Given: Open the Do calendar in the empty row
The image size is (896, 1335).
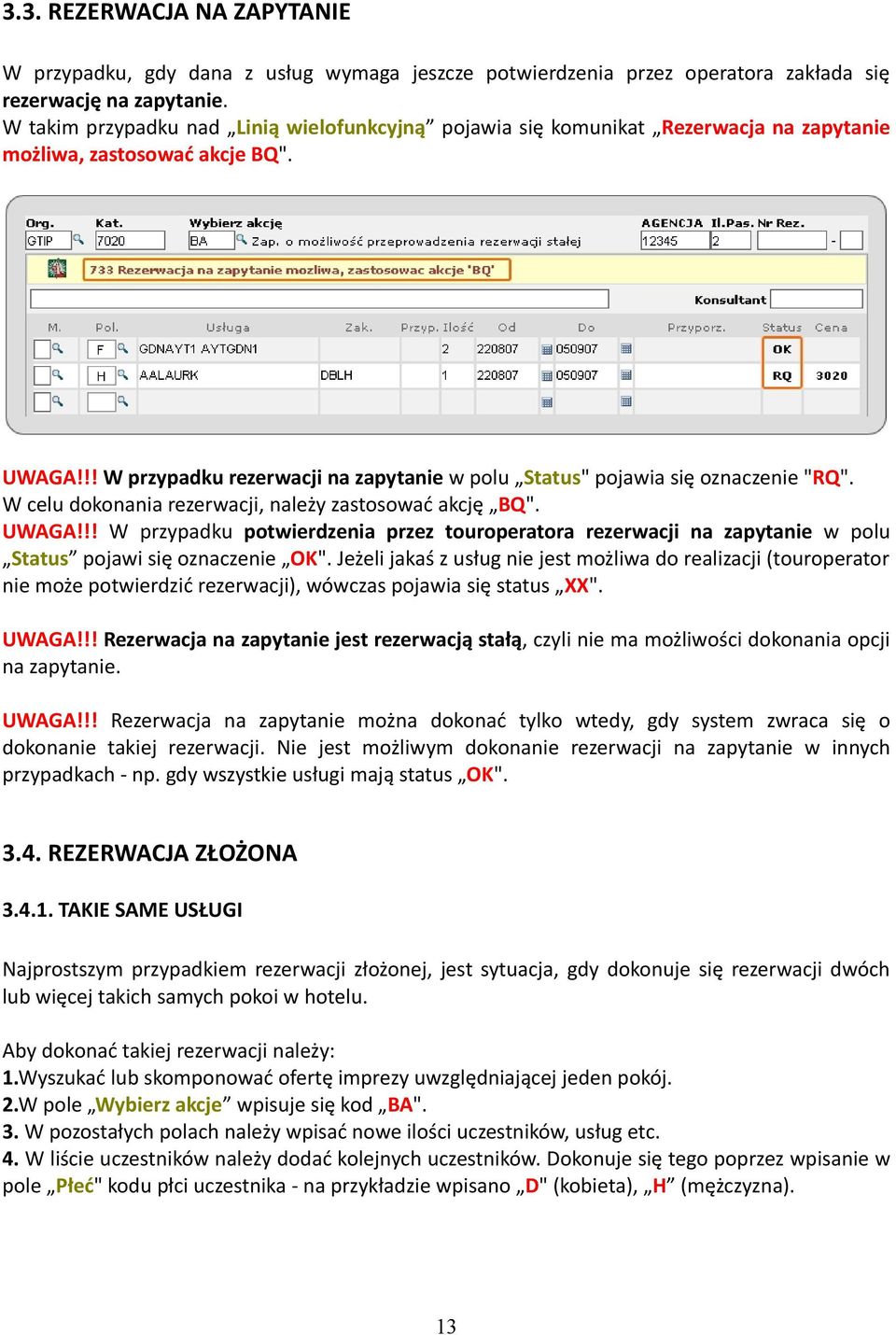Looking at the screenshot, I should pos(626,402).
